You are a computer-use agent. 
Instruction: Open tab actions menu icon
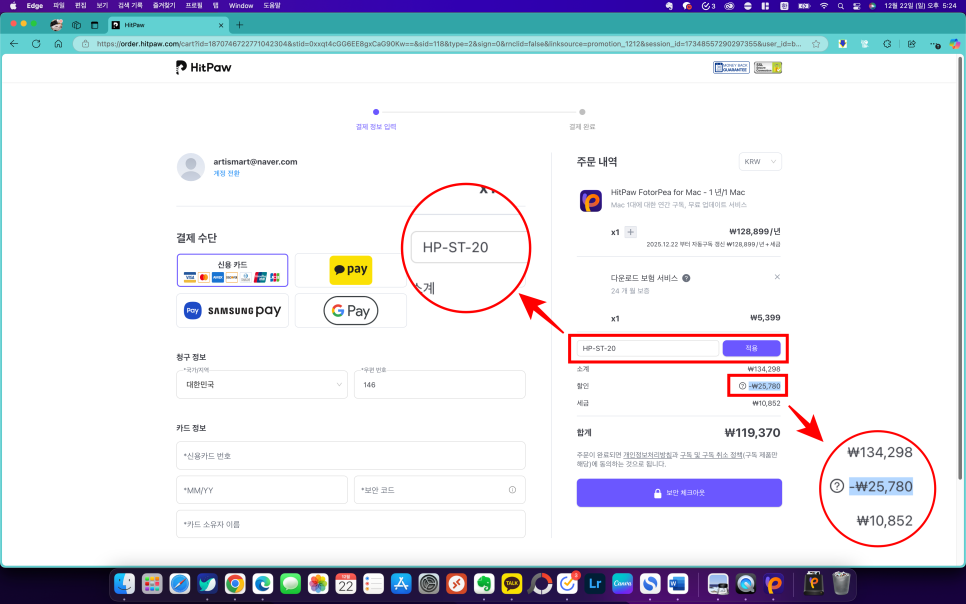point(94,25)
